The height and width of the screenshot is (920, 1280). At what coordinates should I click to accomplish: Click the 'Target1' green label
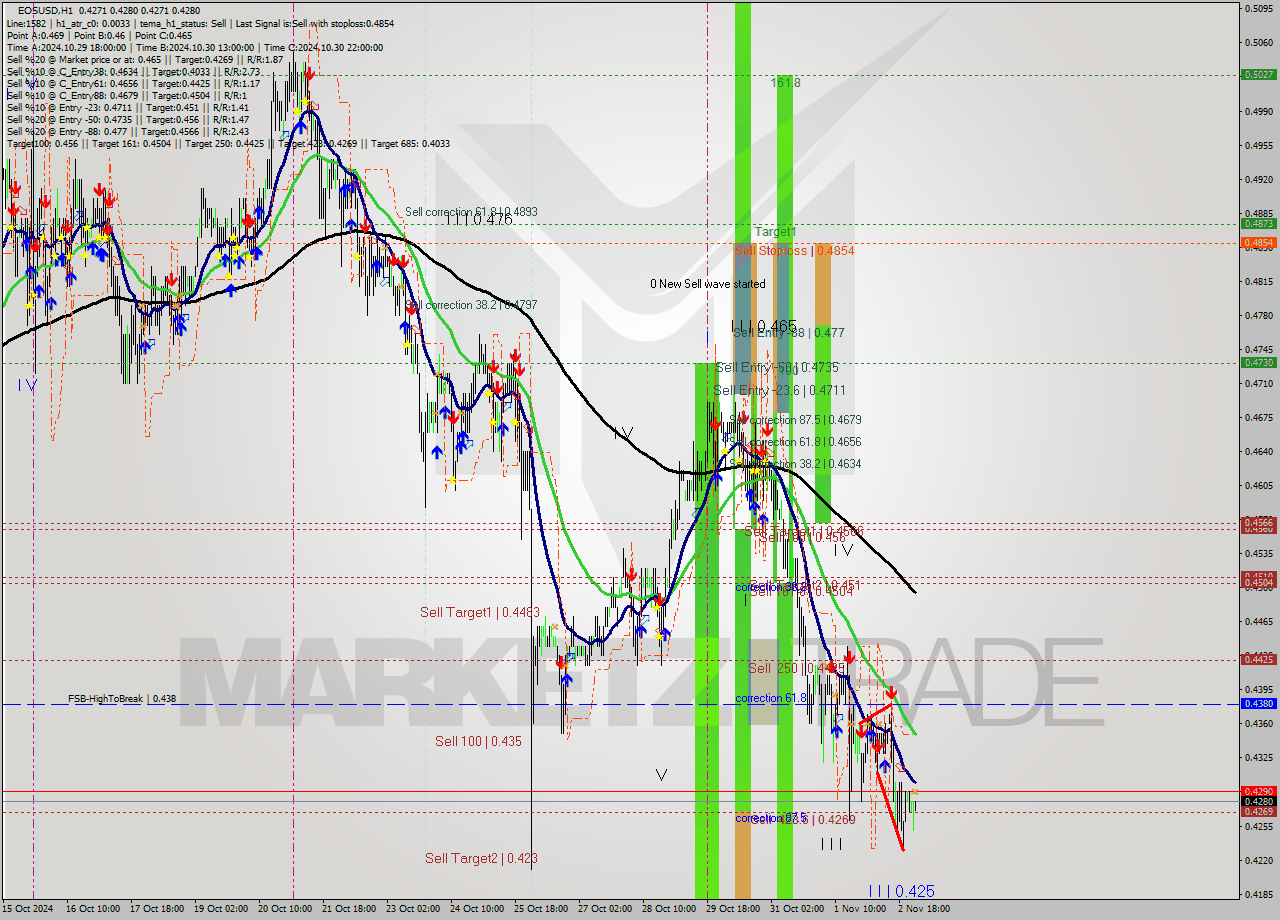(x=775, y=232)
